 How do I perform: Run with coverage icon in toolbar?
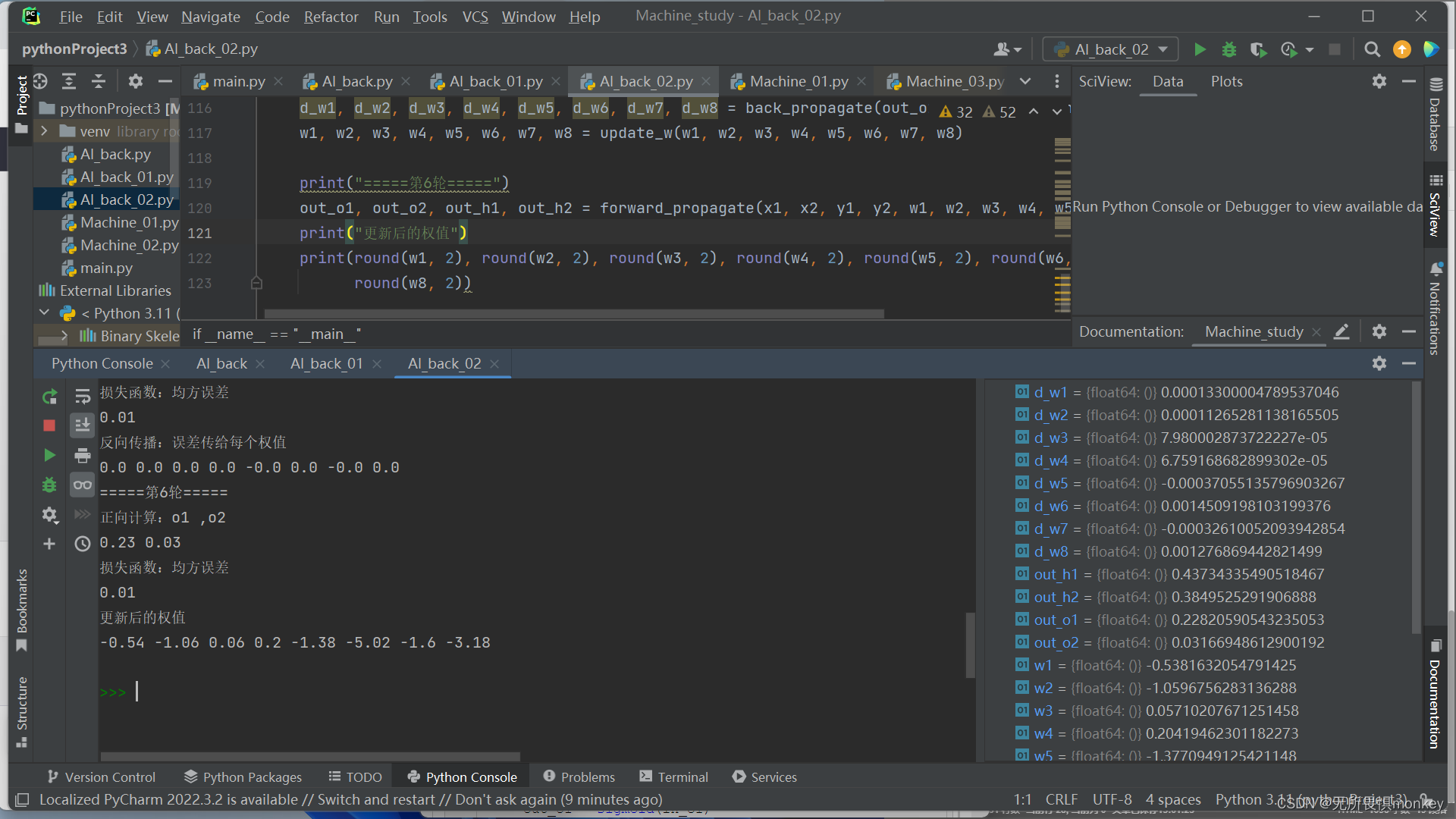[x=1258, y=49]
